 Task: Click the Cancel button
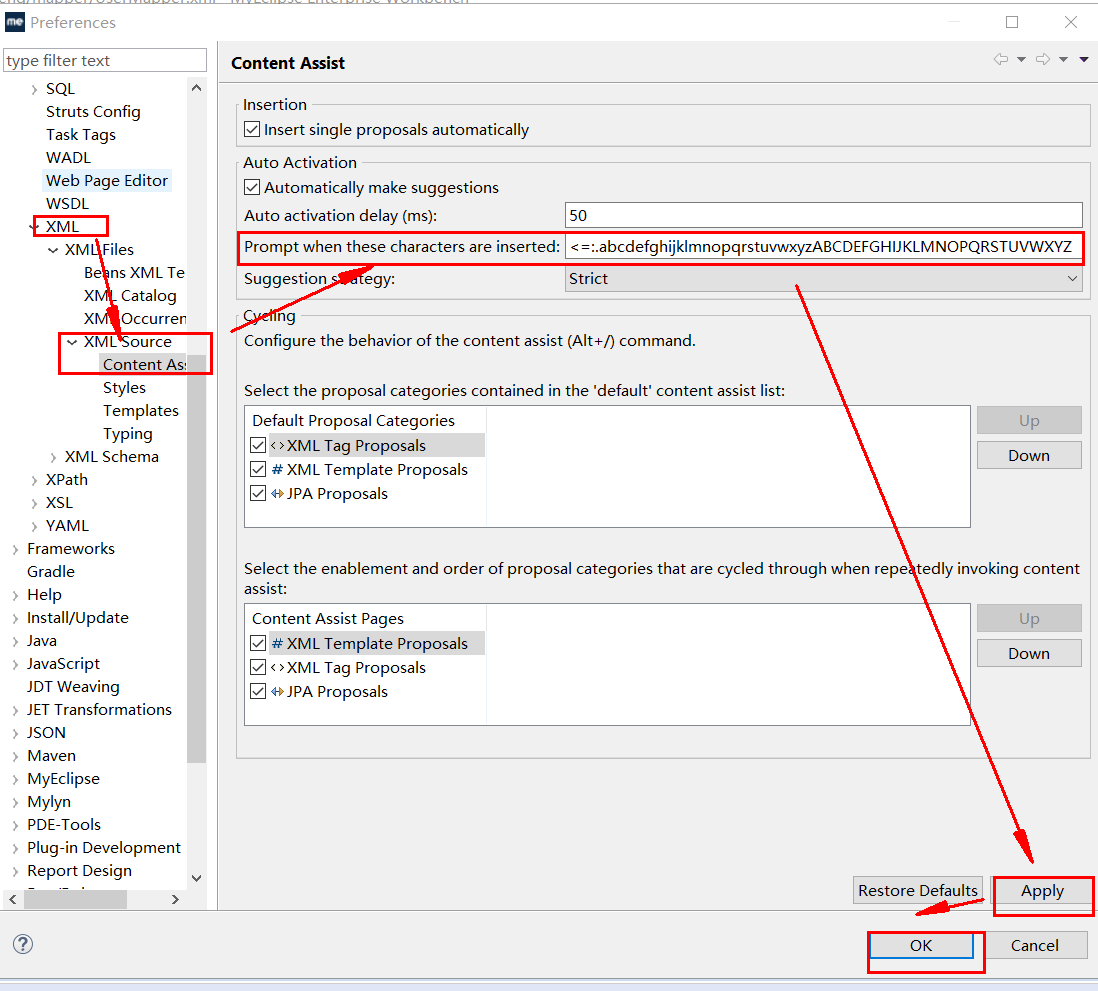point(1034,945)
